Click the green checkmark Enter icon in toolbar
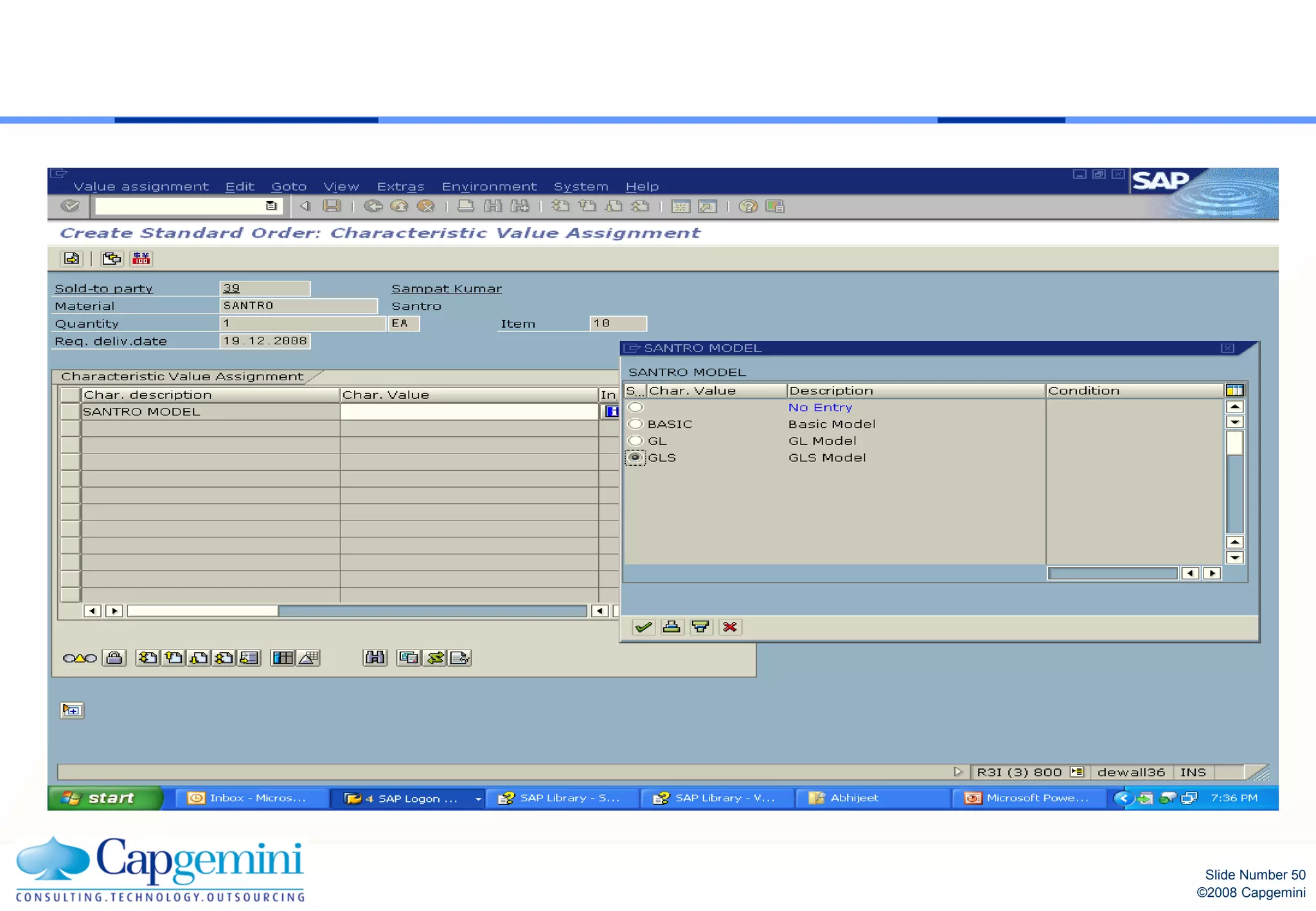This screenshot has width=1316, height=911. [x=69, y=206]
